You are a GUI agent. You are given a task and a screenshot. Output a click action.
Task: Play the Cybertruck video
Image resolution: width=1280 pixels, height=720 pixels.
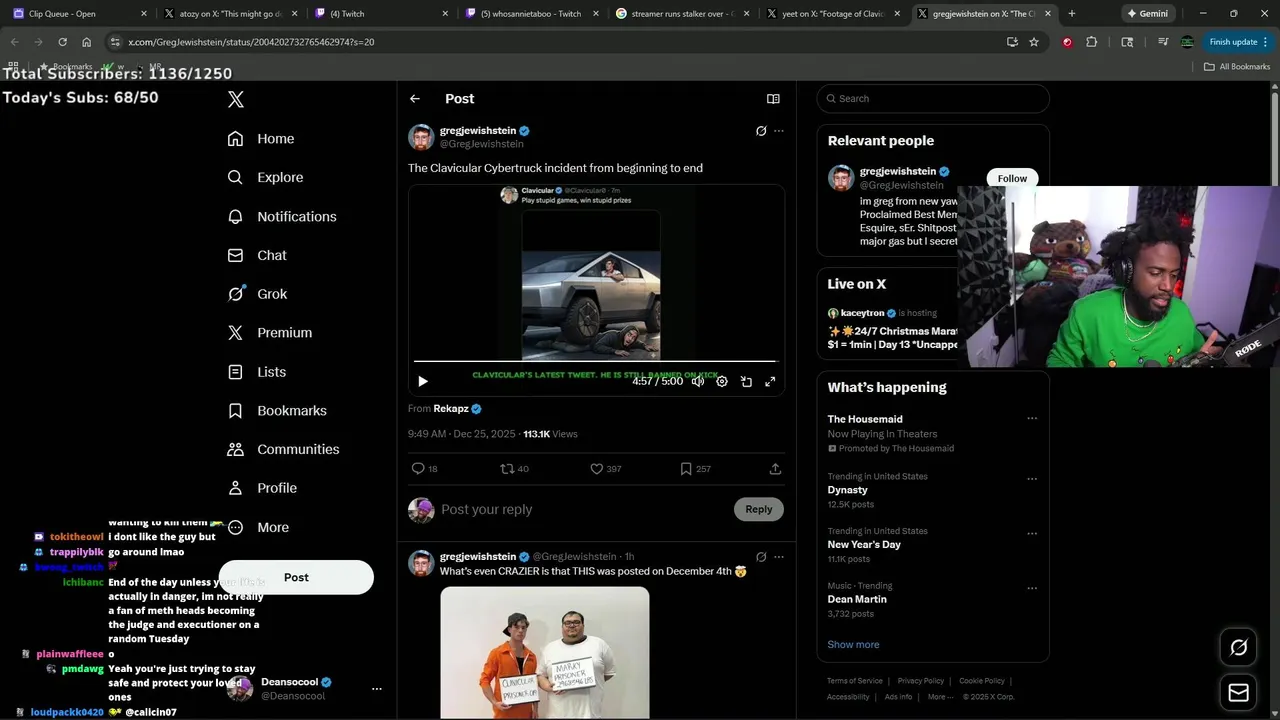pos(423,381)
